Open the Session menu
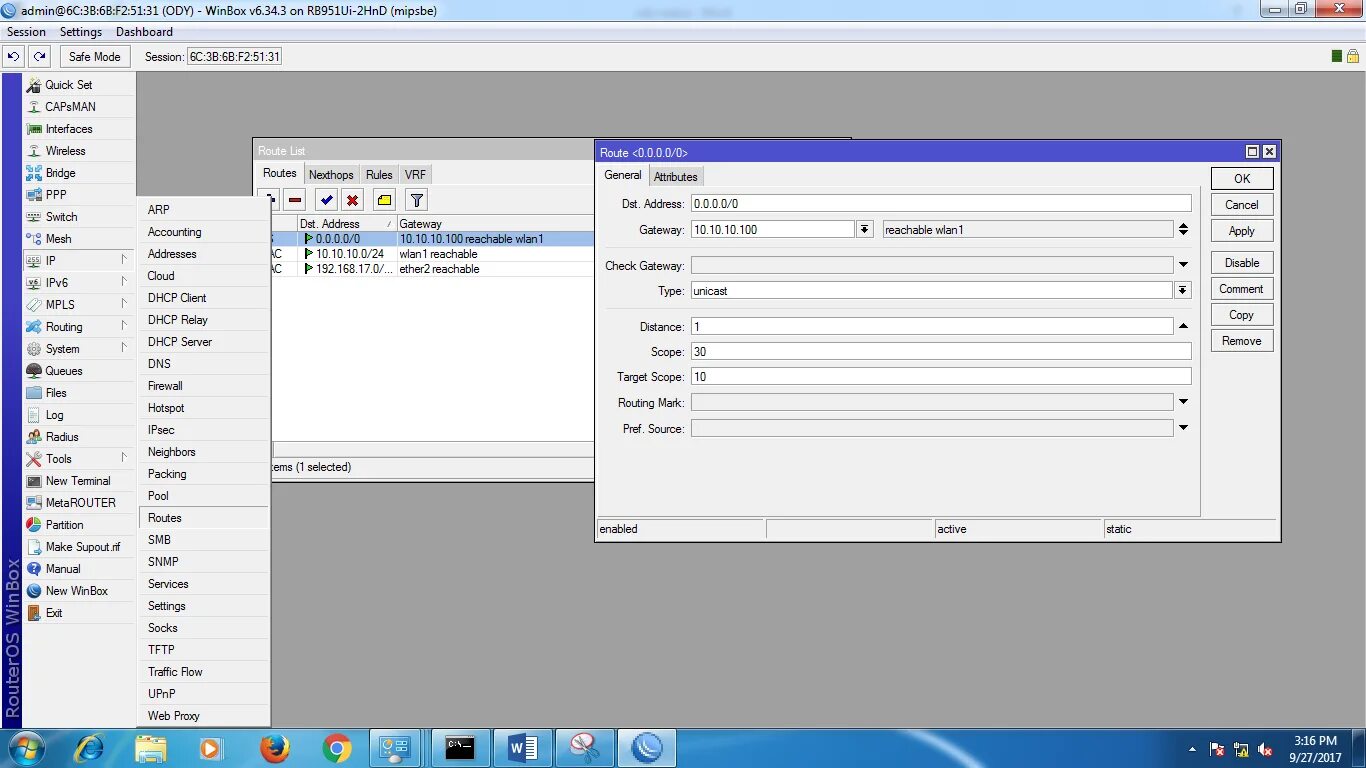This screenshot has height=768, width=1366. 27,32
